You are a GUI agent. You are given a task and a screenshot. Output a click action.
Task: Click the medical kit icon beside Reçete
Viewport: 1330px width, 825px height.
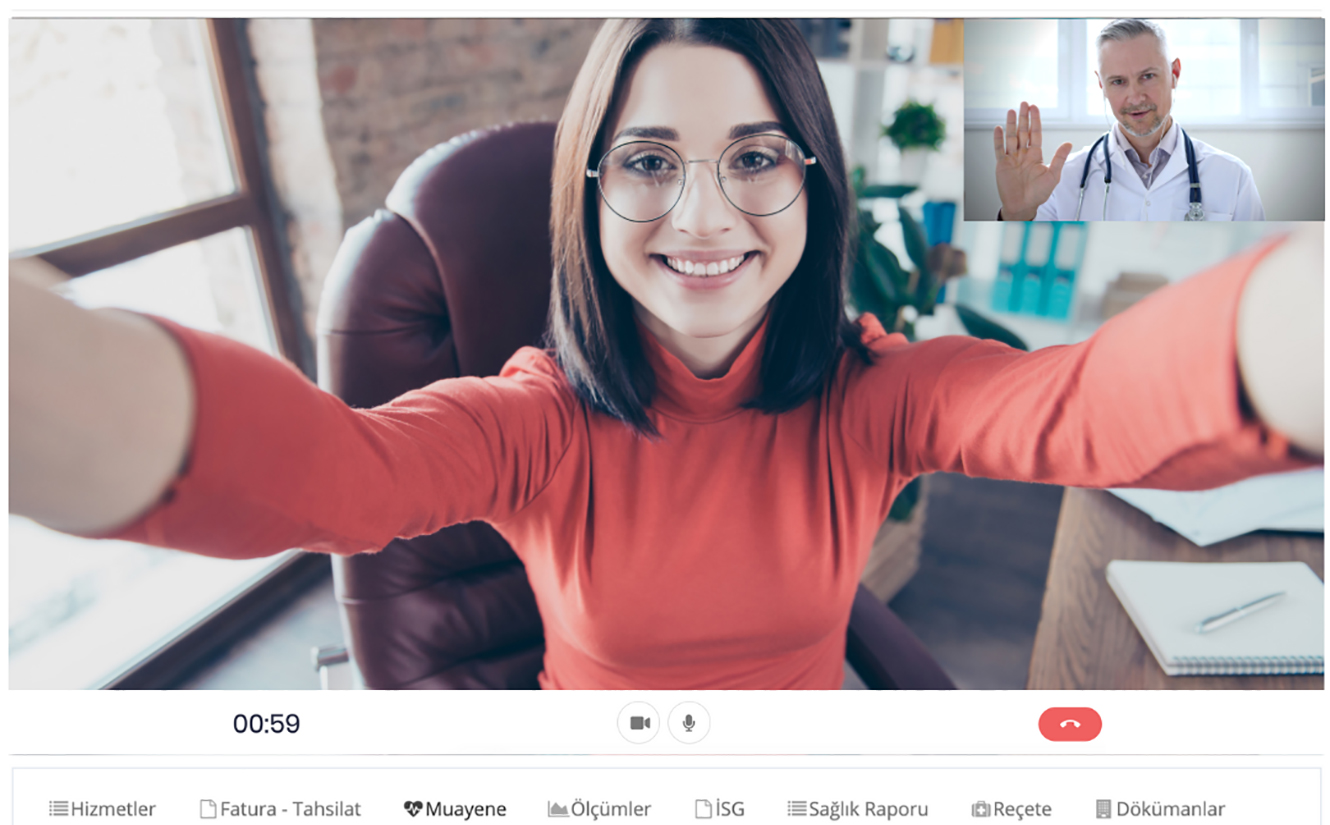click(x=981, y=809)
